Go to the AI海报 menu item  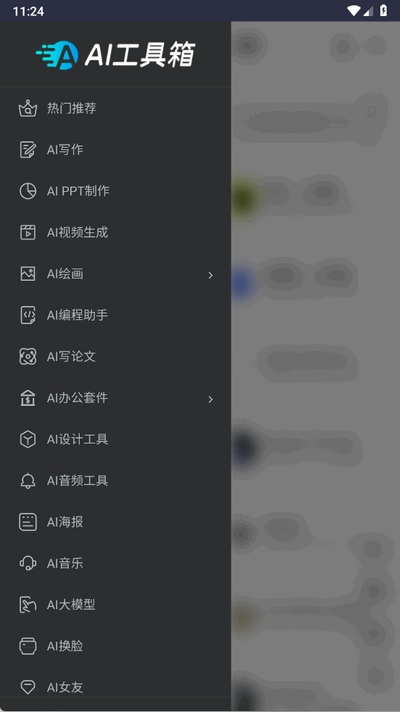[x=115, y=522]
